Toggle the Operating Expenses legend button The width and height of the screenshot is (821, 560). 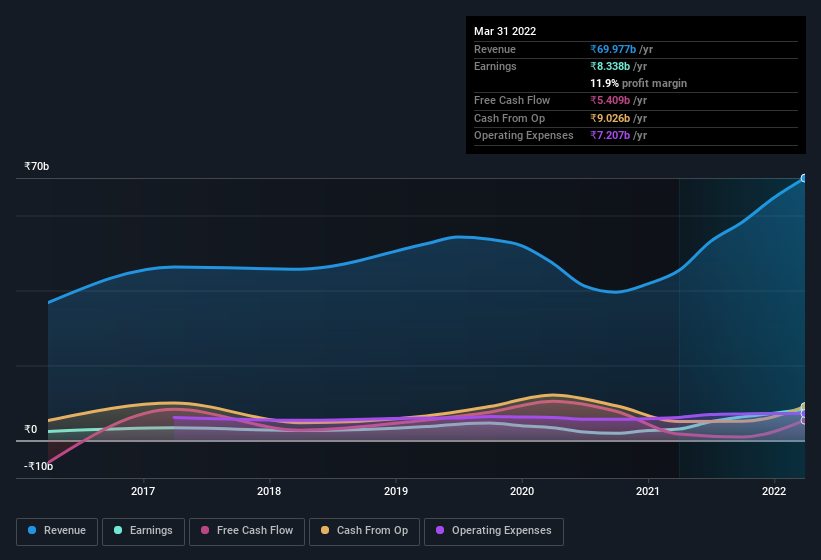point(494,531)
